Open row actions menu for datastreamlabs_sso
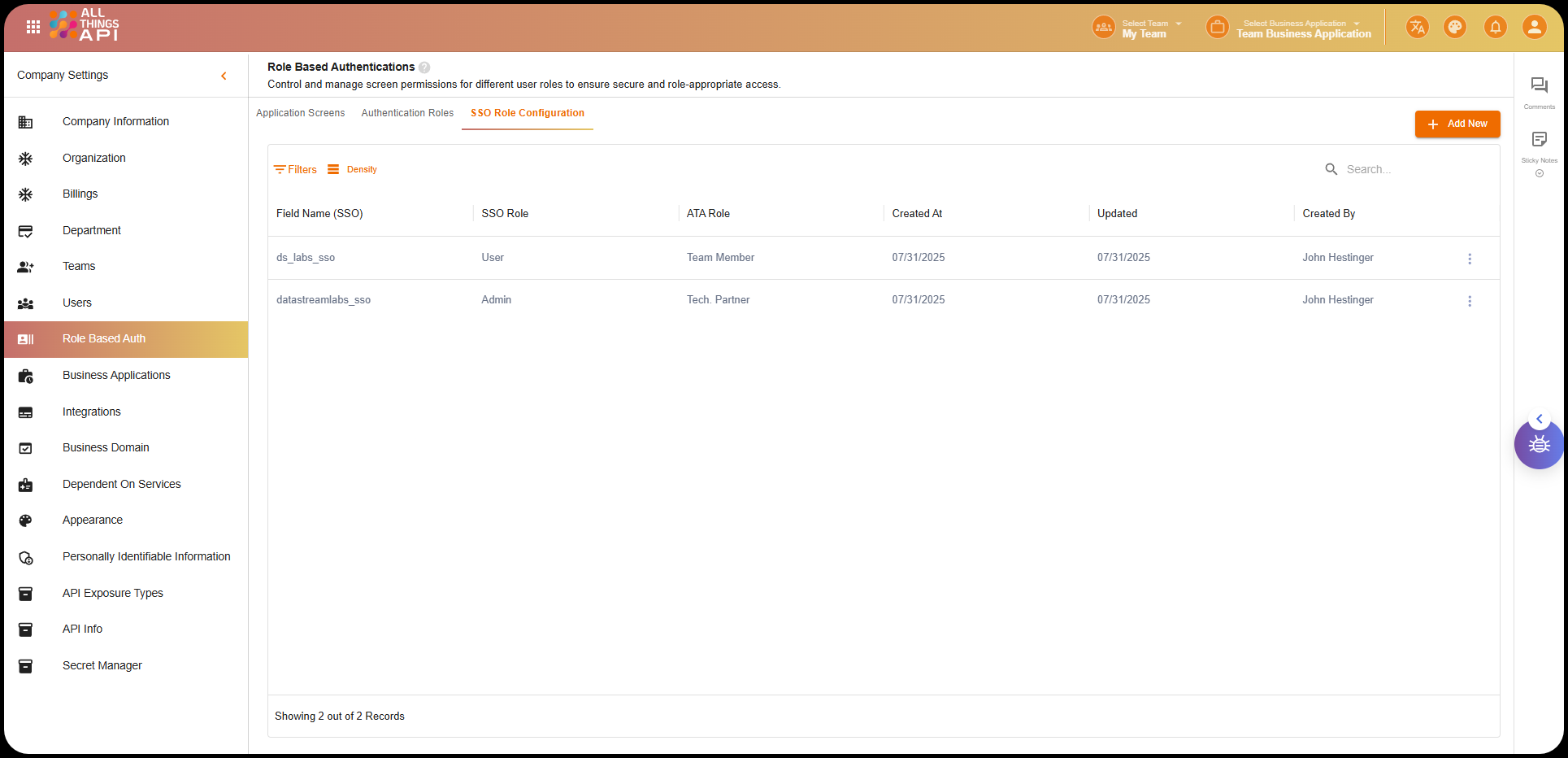The image size is (1568, 758). pyautogui.click(x=1469, y=301)
